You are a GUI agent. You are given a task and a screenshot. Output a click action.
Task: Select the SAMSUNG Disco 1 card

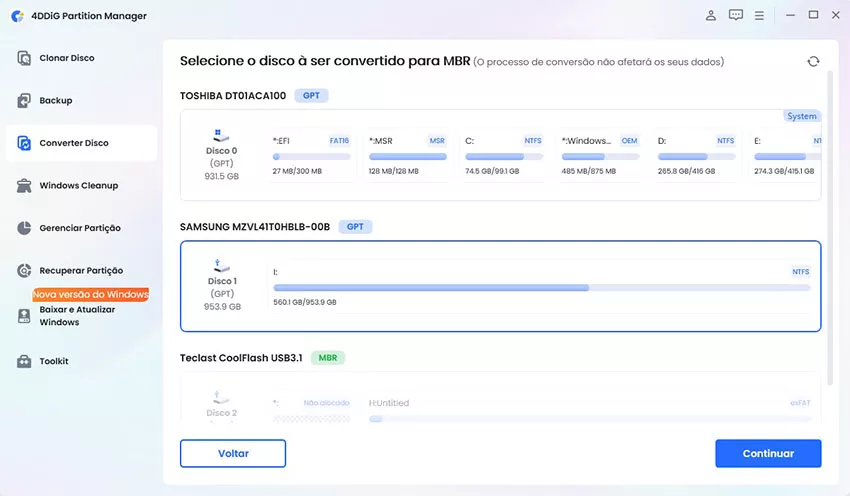coord(500,286)
